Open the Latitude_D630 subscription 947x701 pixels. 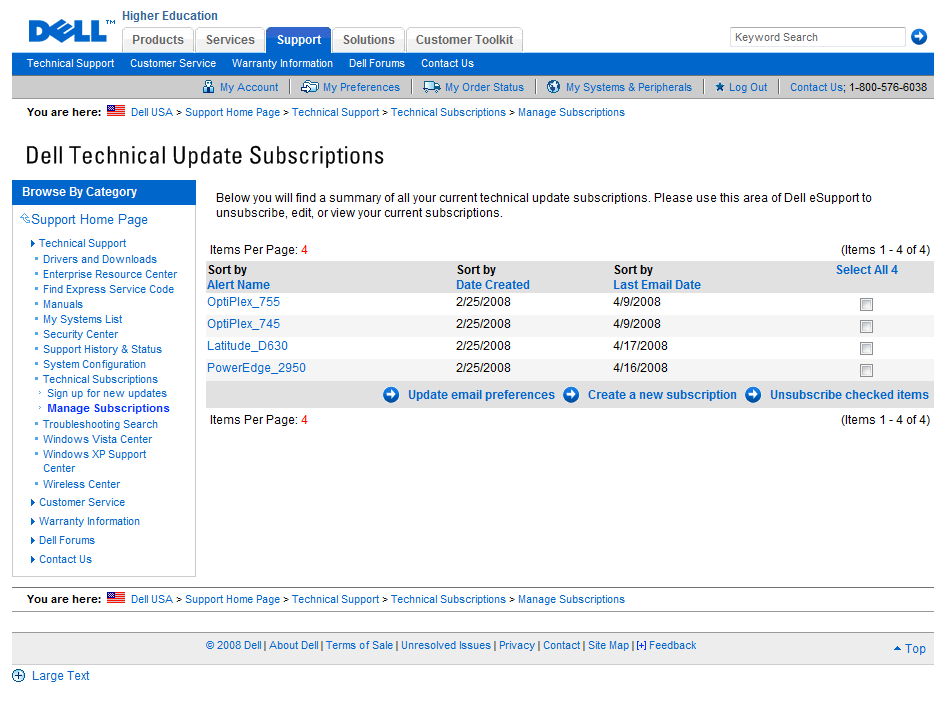tap(247, 346)
